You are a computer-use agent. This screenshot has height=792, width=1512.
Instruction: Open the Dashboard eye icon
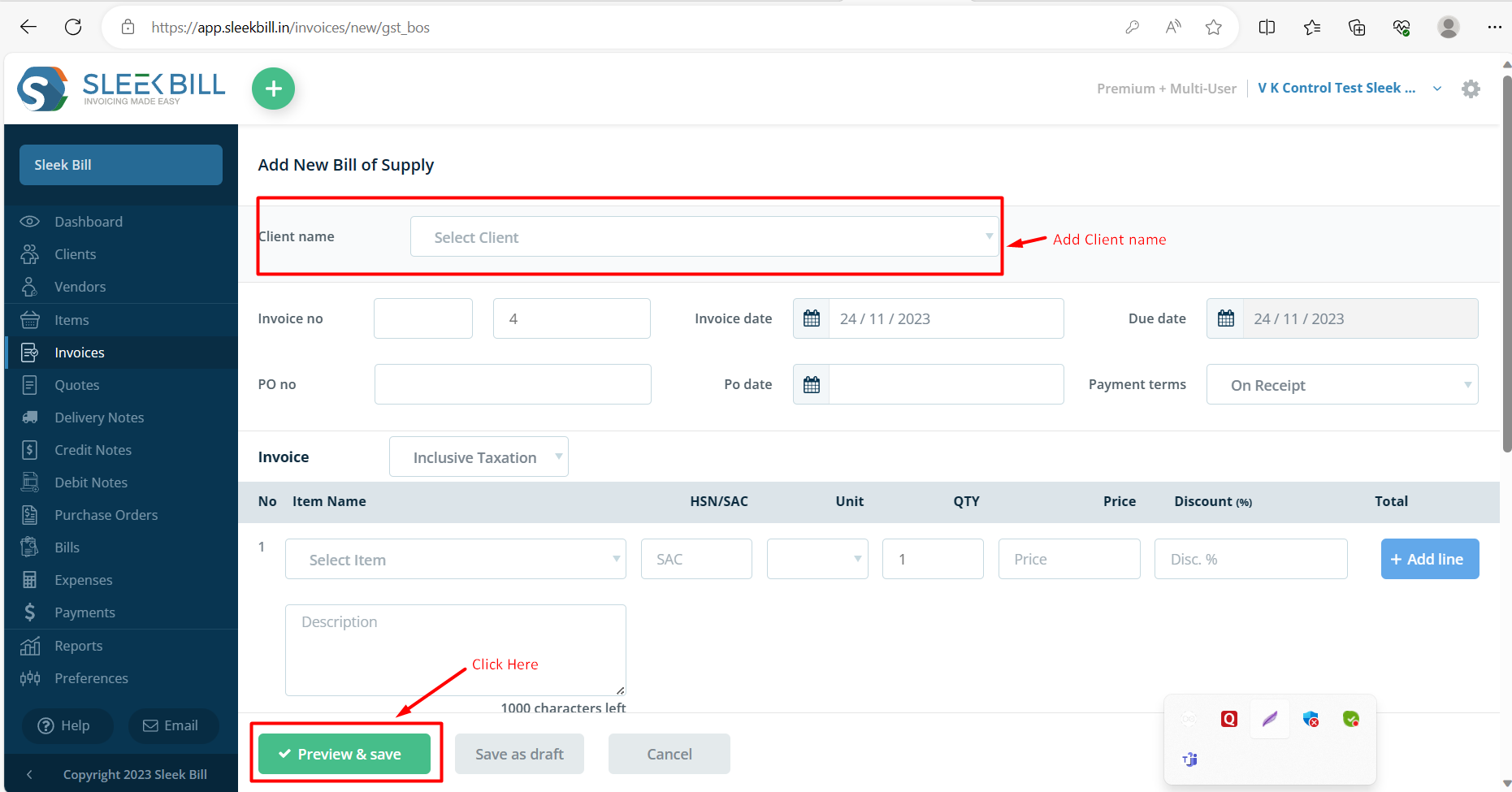[30, 222]
